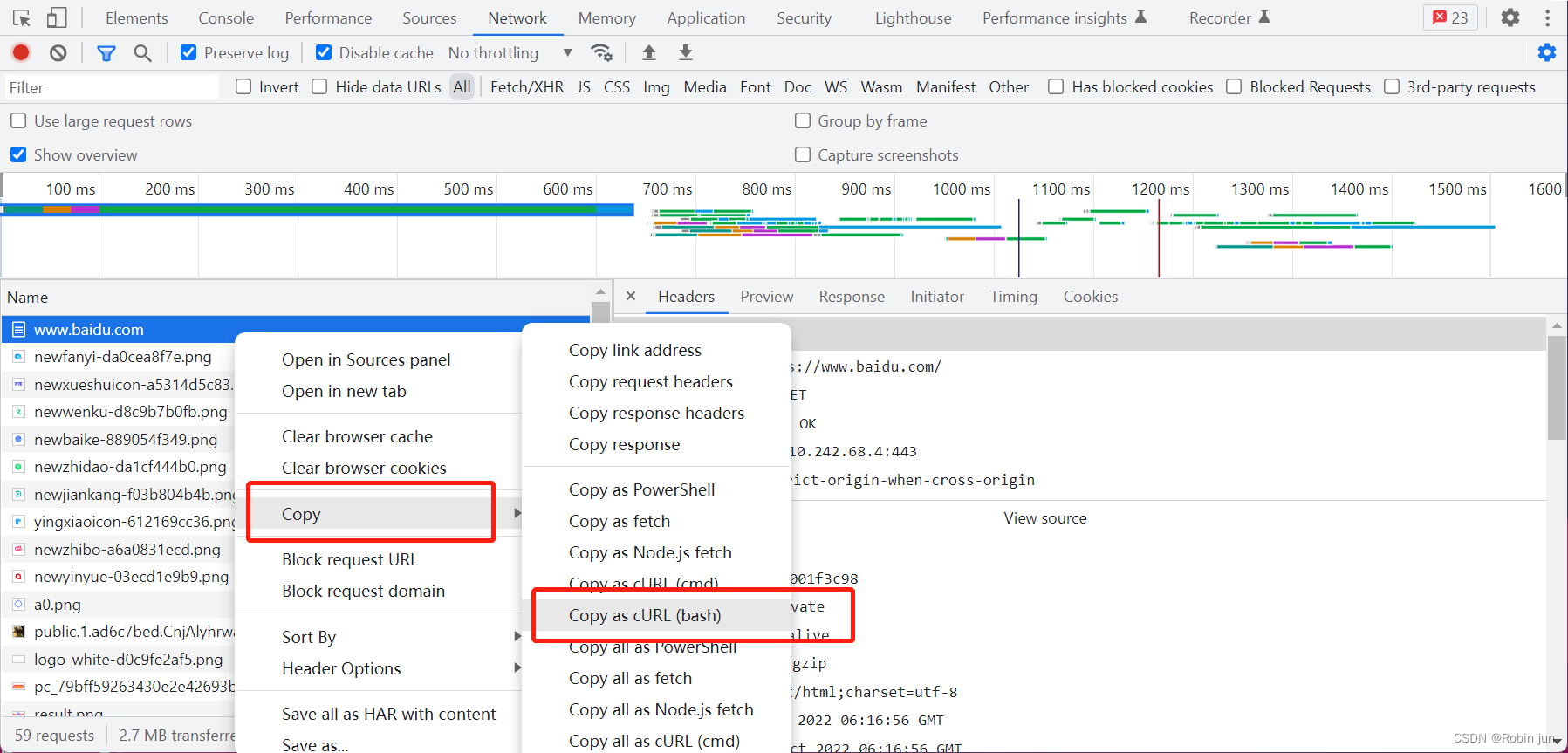
Task: Open DevTools settings gear icon
Action: [1510, 17]
